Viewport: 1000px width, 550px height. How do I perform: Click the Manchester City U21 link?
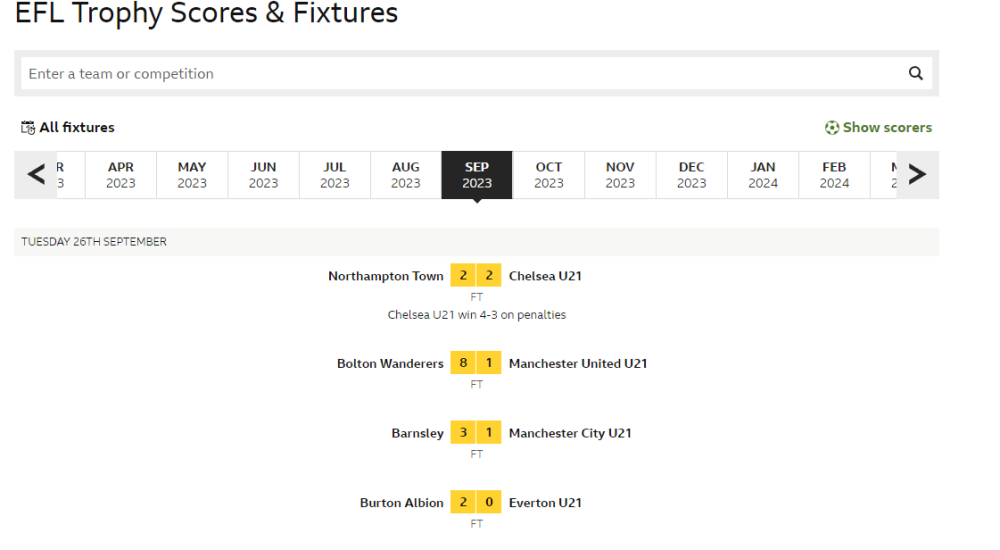570,433
